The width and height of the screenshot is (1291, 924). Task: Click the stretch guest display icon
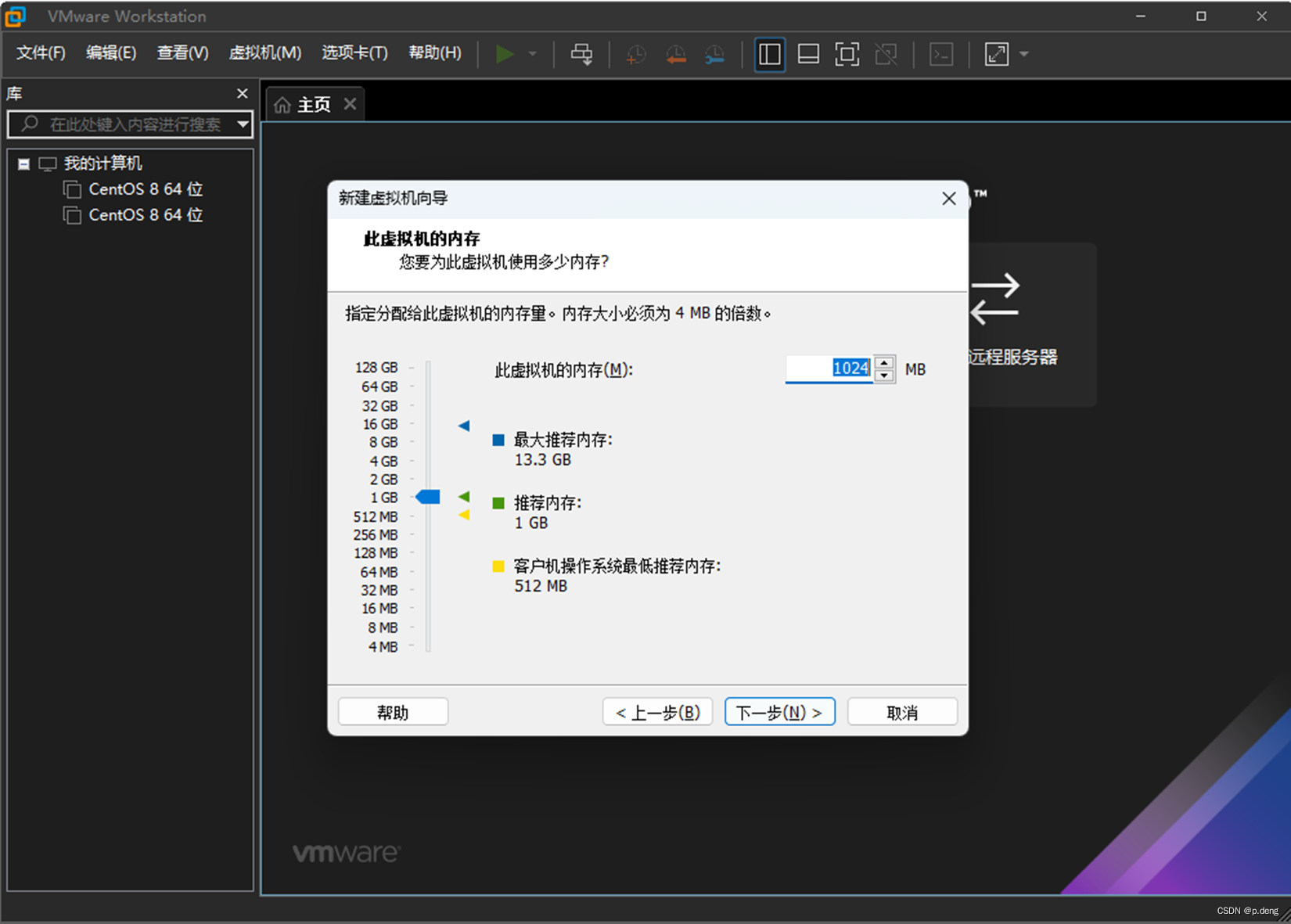point(997,54)
